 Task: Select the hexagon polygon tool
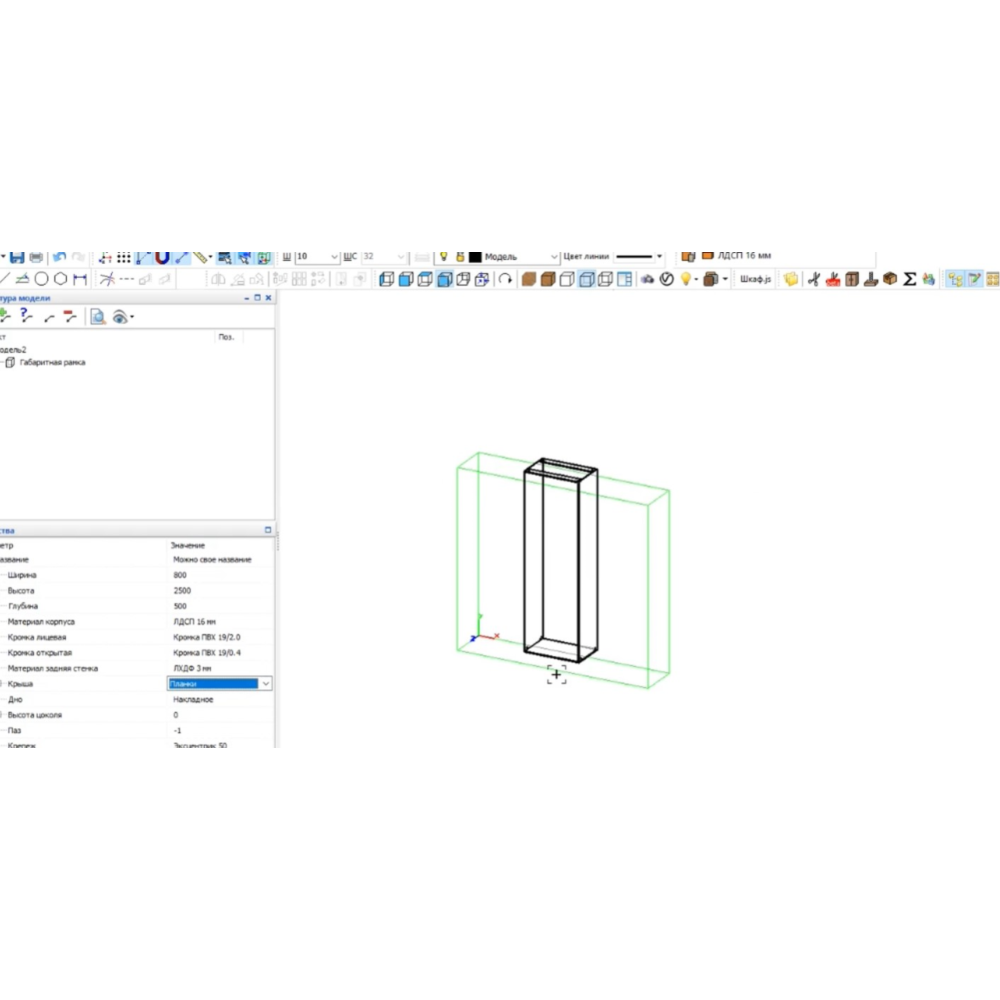[61, 279]
